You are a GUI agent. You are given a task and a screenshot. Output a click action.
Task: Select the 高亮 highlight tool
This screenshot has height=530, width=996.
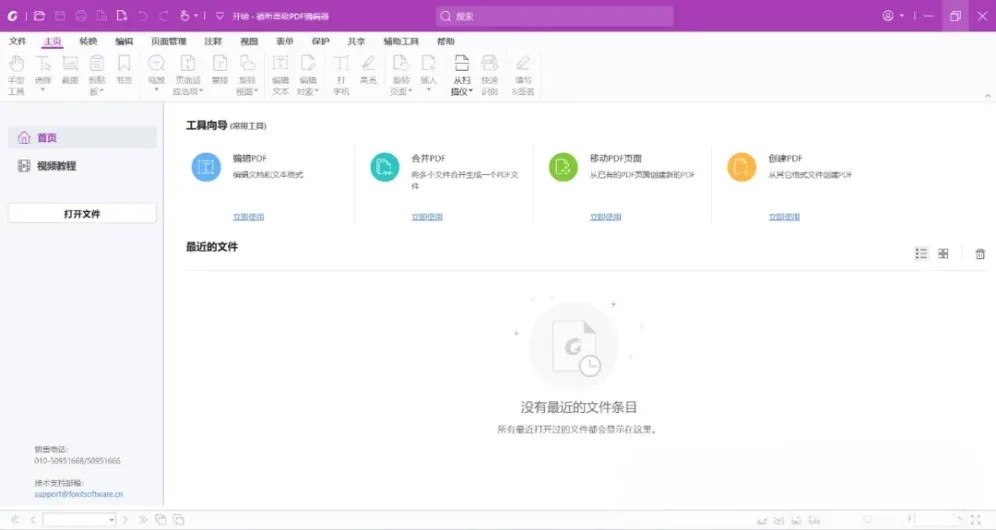tap(368, 70)
